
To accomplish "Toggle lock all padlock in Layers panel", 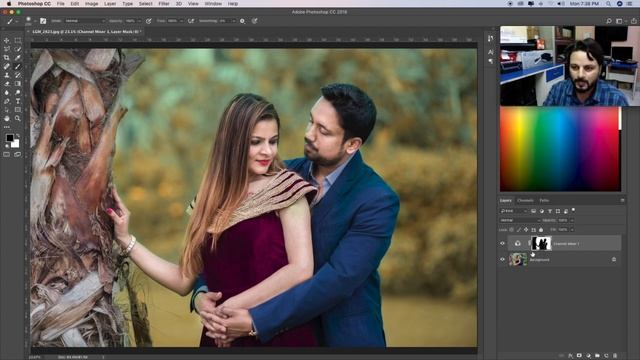I will (x=541, y=230).
